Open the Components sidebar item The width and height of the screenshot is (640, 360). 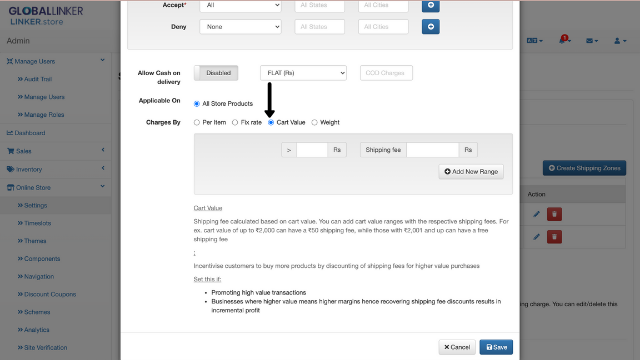[39, 259]
